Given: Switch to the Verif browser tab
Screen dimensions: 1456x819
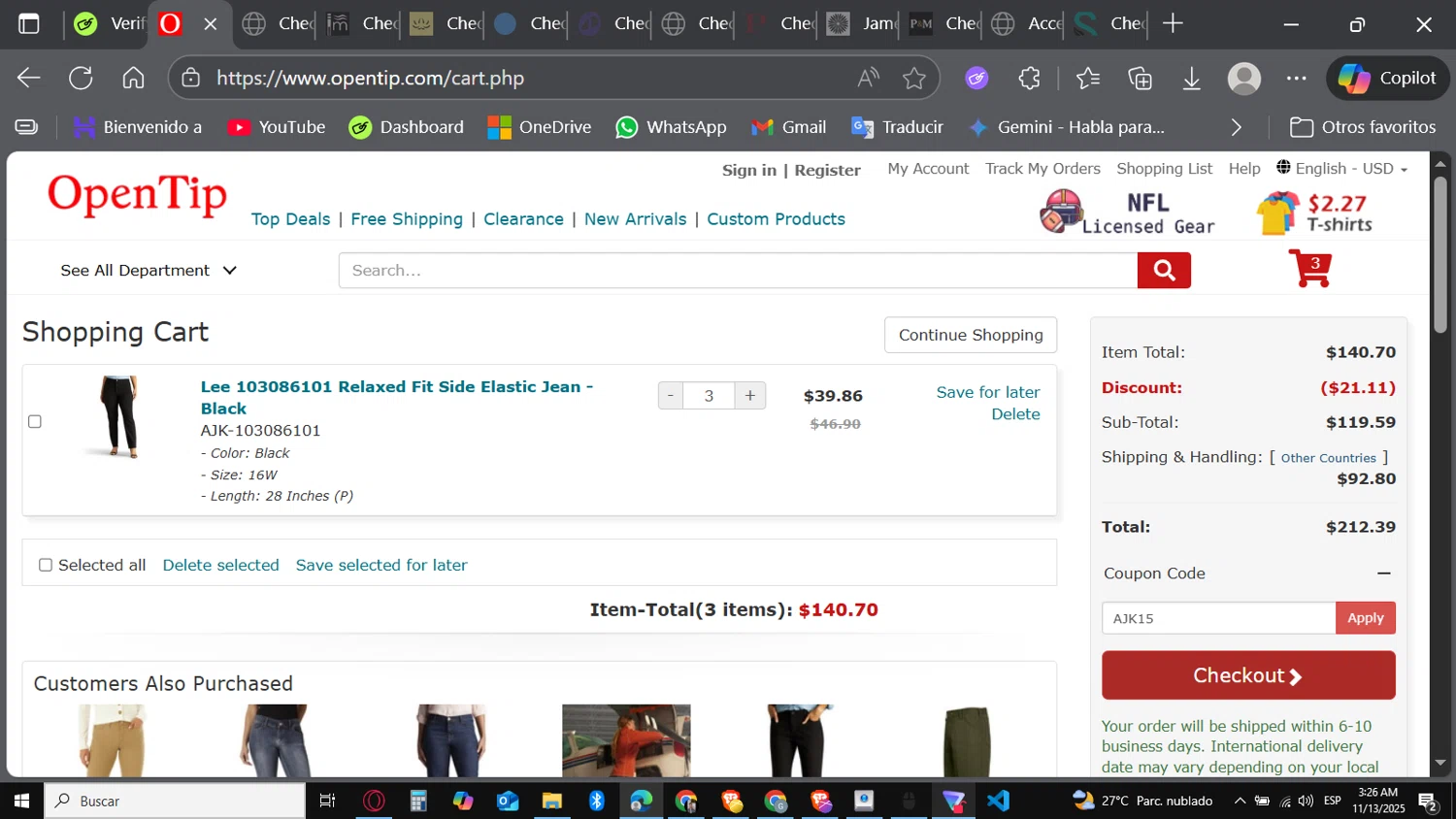Looking at the screenshot, I should pyautogui.click(x=109, y=23).
